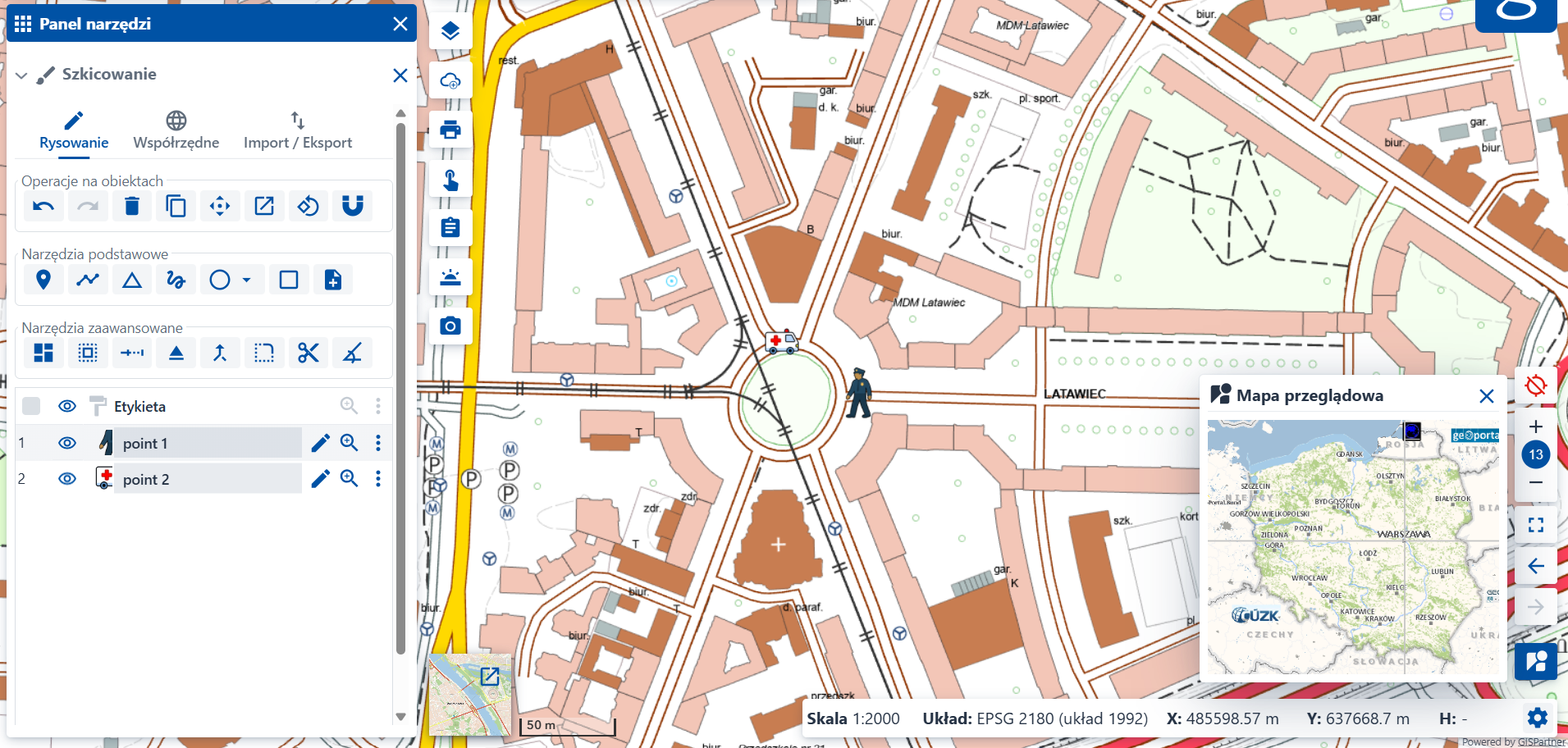Open circle tool dropdown arrow
Screen dimensions: 1568x748
246,280
